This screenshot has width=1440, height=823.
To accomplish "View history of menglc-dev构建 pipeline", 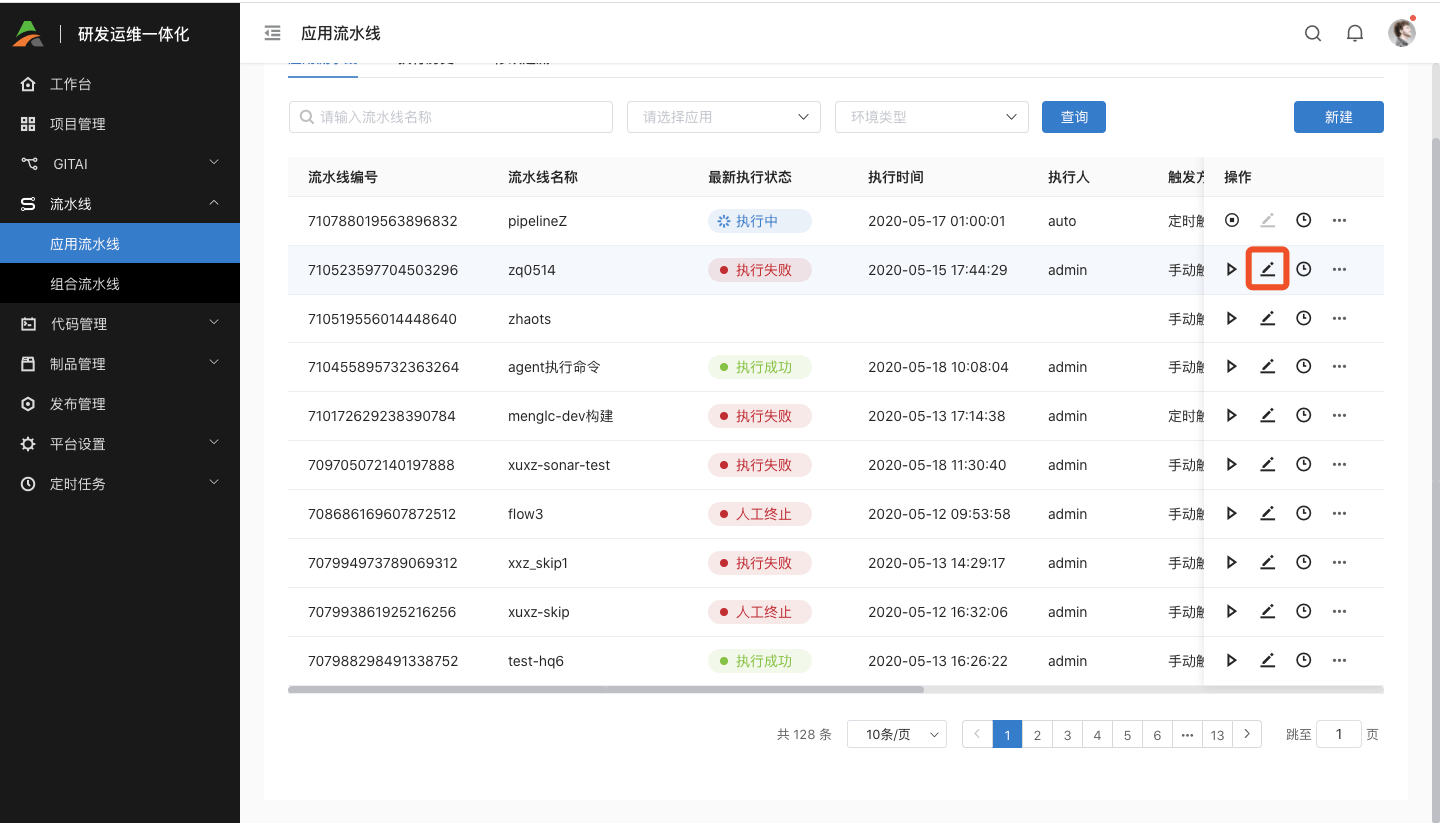I will [1304, 415].
